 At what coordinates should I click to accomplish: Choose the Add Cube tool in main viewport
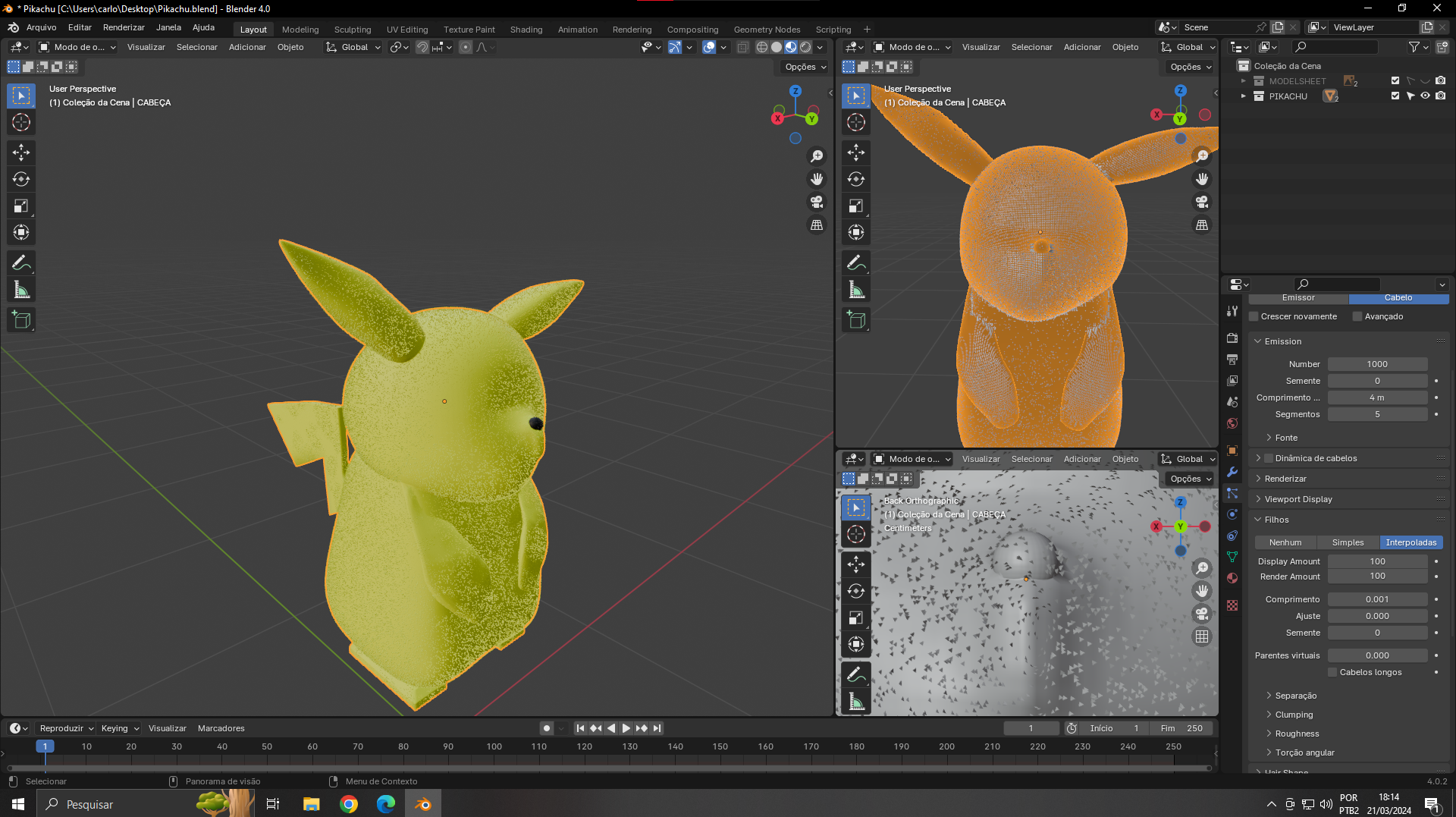(x=21, y=320)
